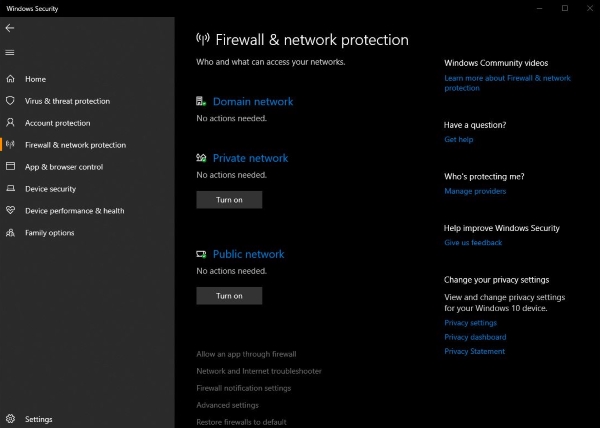Open the hamburger navigation menu icon
The width and height of the screenshot is (600, 428).
[x=10, y=52]
